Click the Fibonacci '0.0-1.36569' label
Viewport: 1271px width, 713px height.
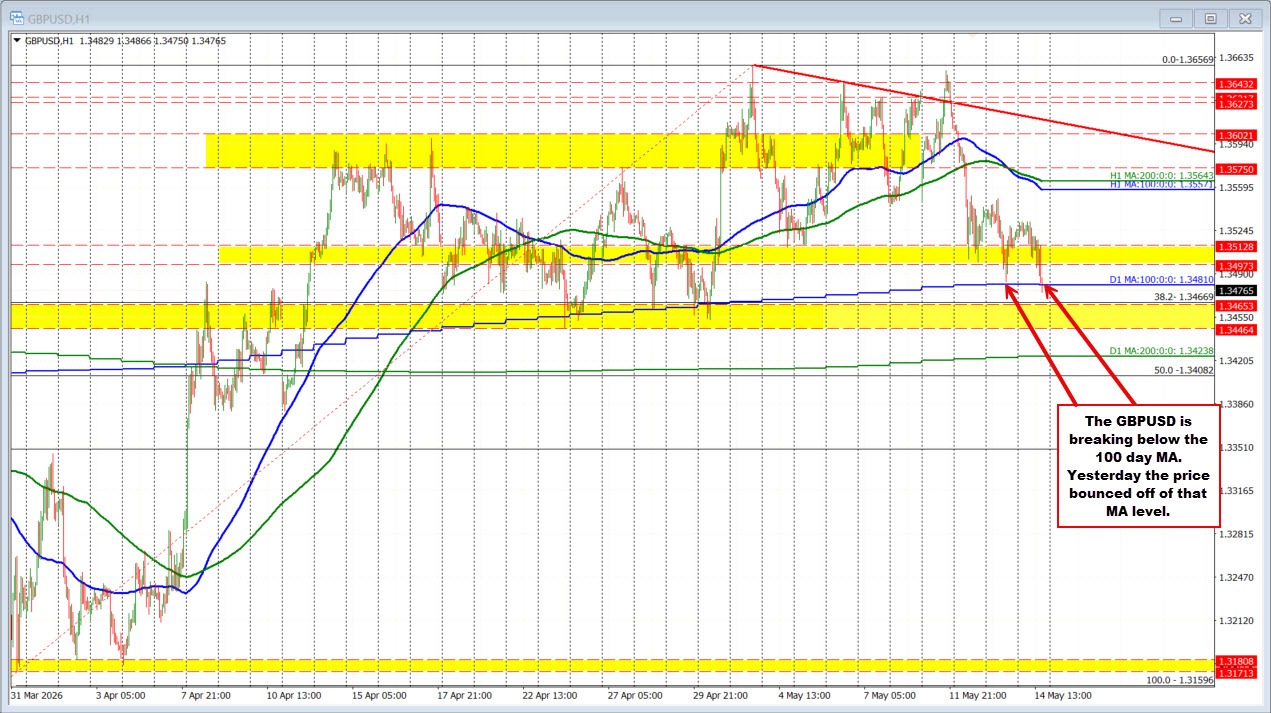(x=1186, y=59)
